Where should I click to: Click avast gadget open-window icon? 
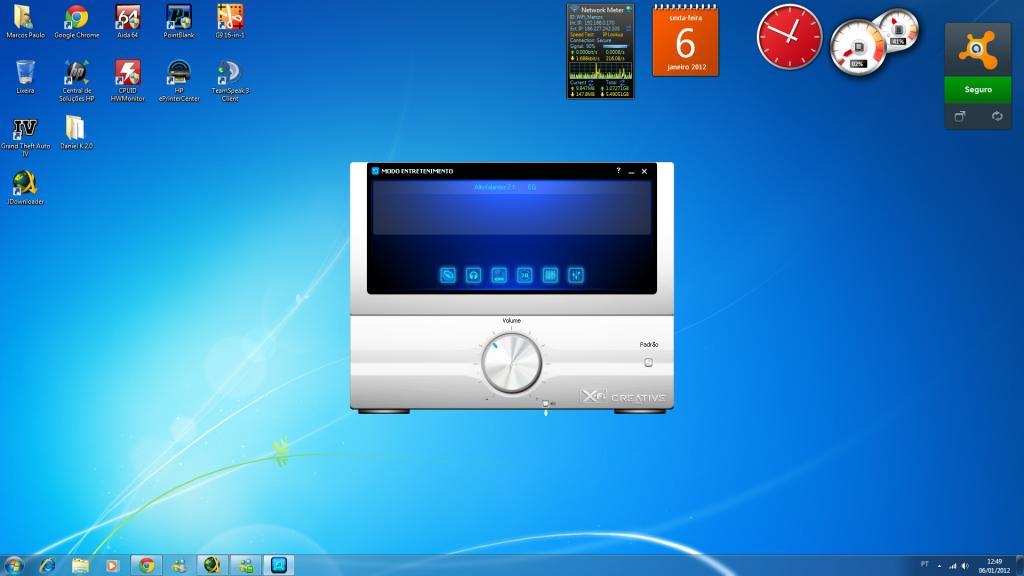click(x=960, y=116)
